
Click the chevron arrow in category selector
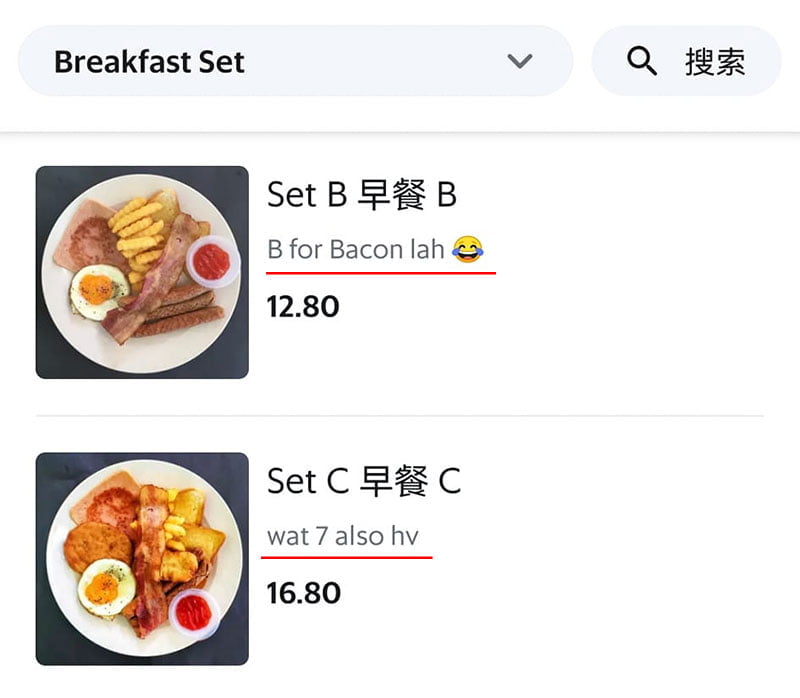(520, 61)
